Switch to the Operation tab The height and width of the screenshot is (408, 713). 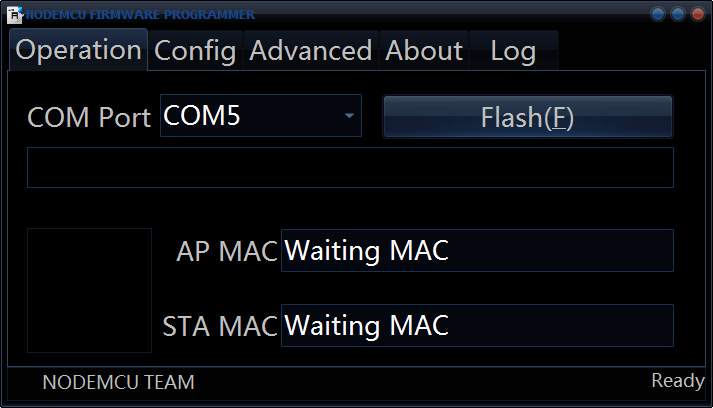click(79, 50)
